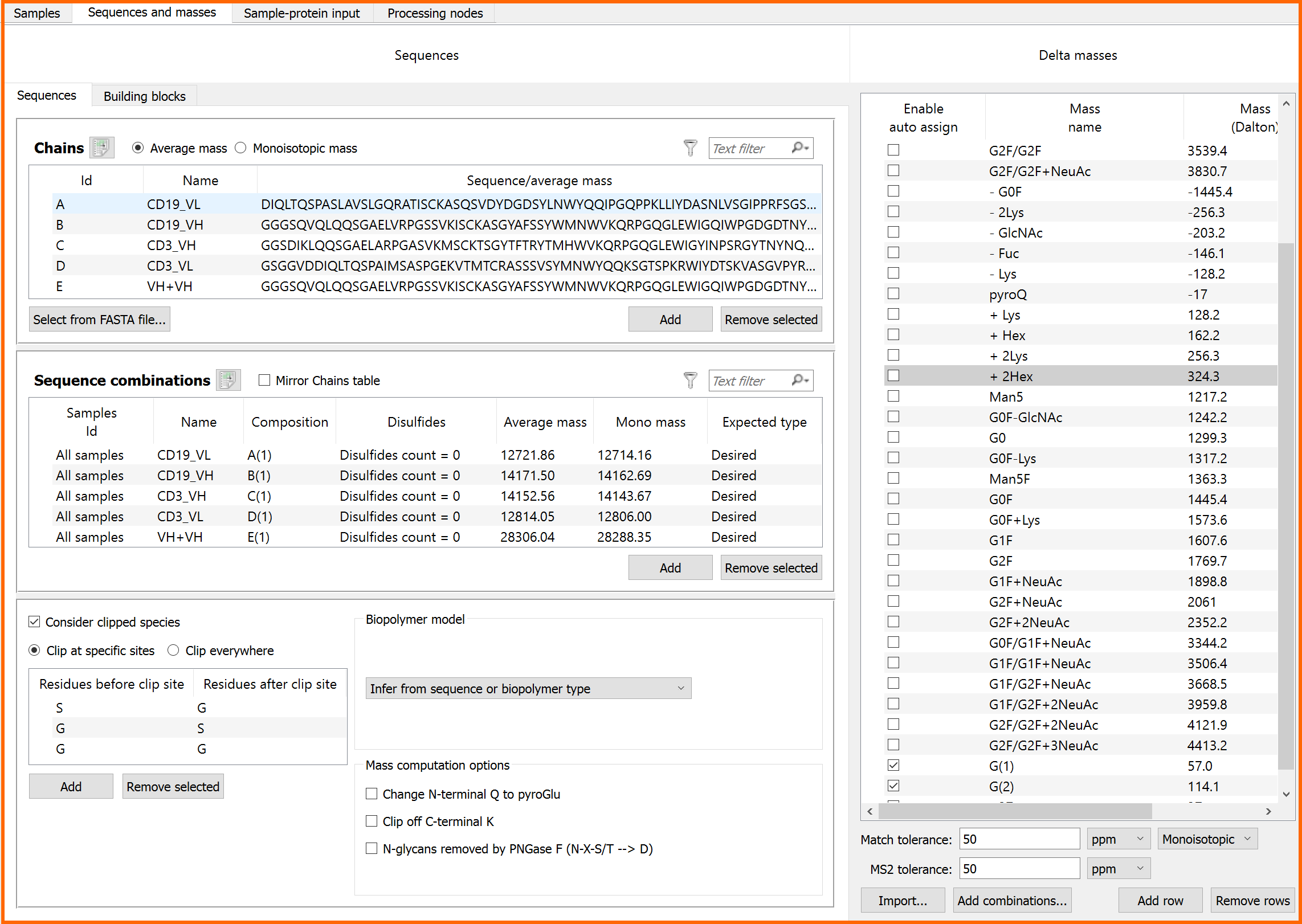Click the delta masses scroll left arrow
This screenshot has height=924, width=1302.
870,811
